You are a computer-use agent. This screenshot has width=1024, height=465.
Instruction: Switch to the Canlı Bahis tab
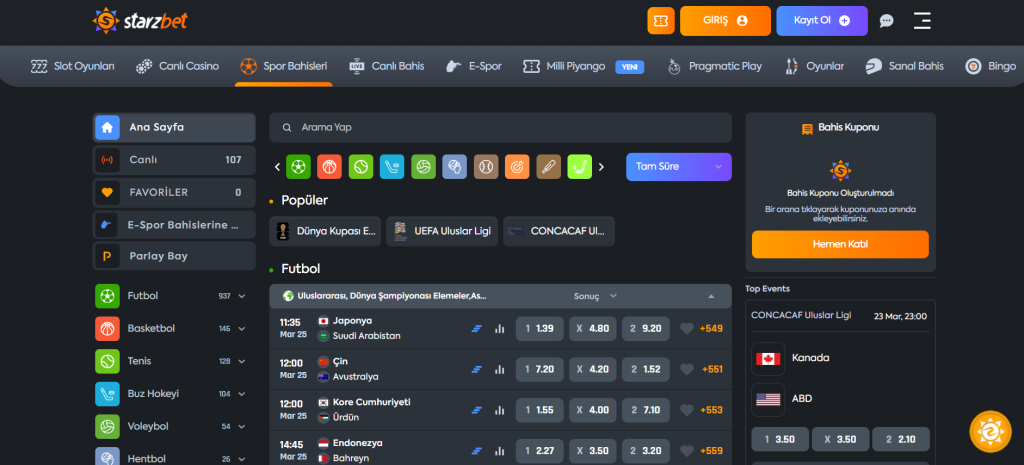(387, 66)
